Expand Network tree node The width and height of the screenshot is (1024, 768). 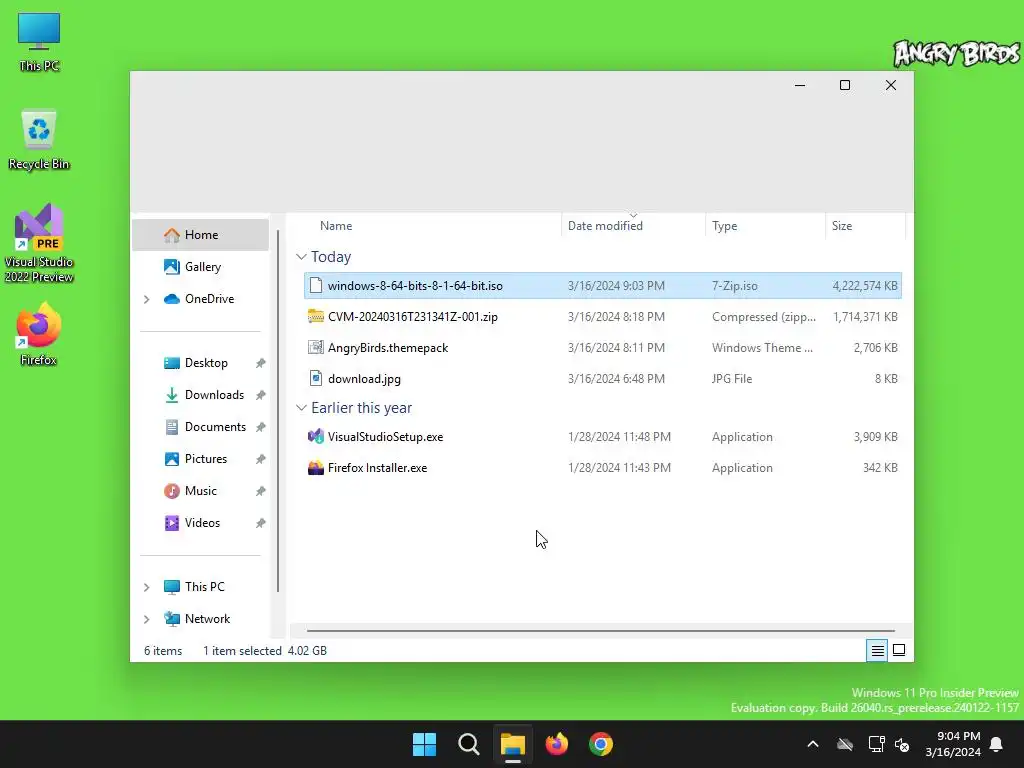tap(146, 619)
